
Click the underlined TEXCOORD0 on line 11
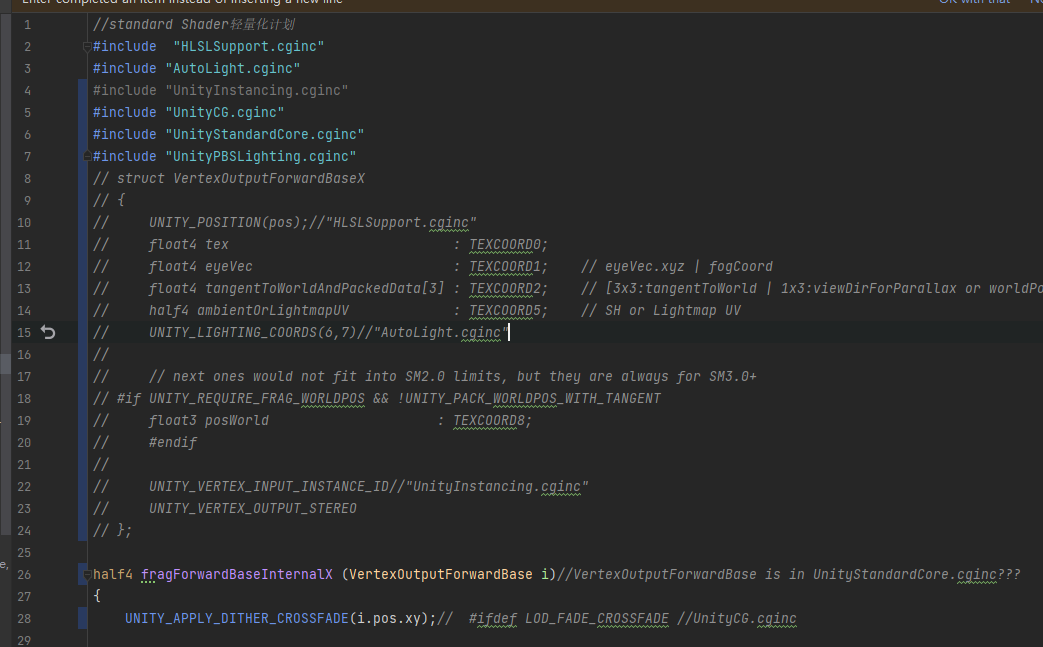tap(501, 244)
